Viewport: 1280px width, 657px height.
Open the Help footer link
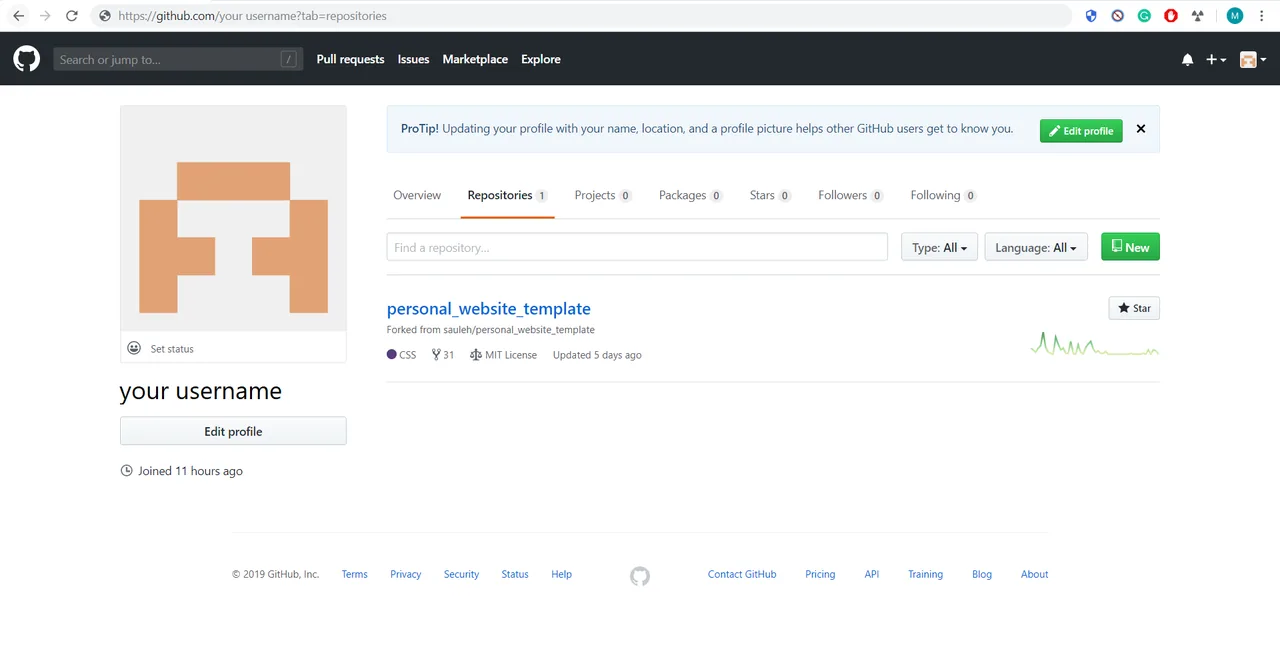pos(562,575)
